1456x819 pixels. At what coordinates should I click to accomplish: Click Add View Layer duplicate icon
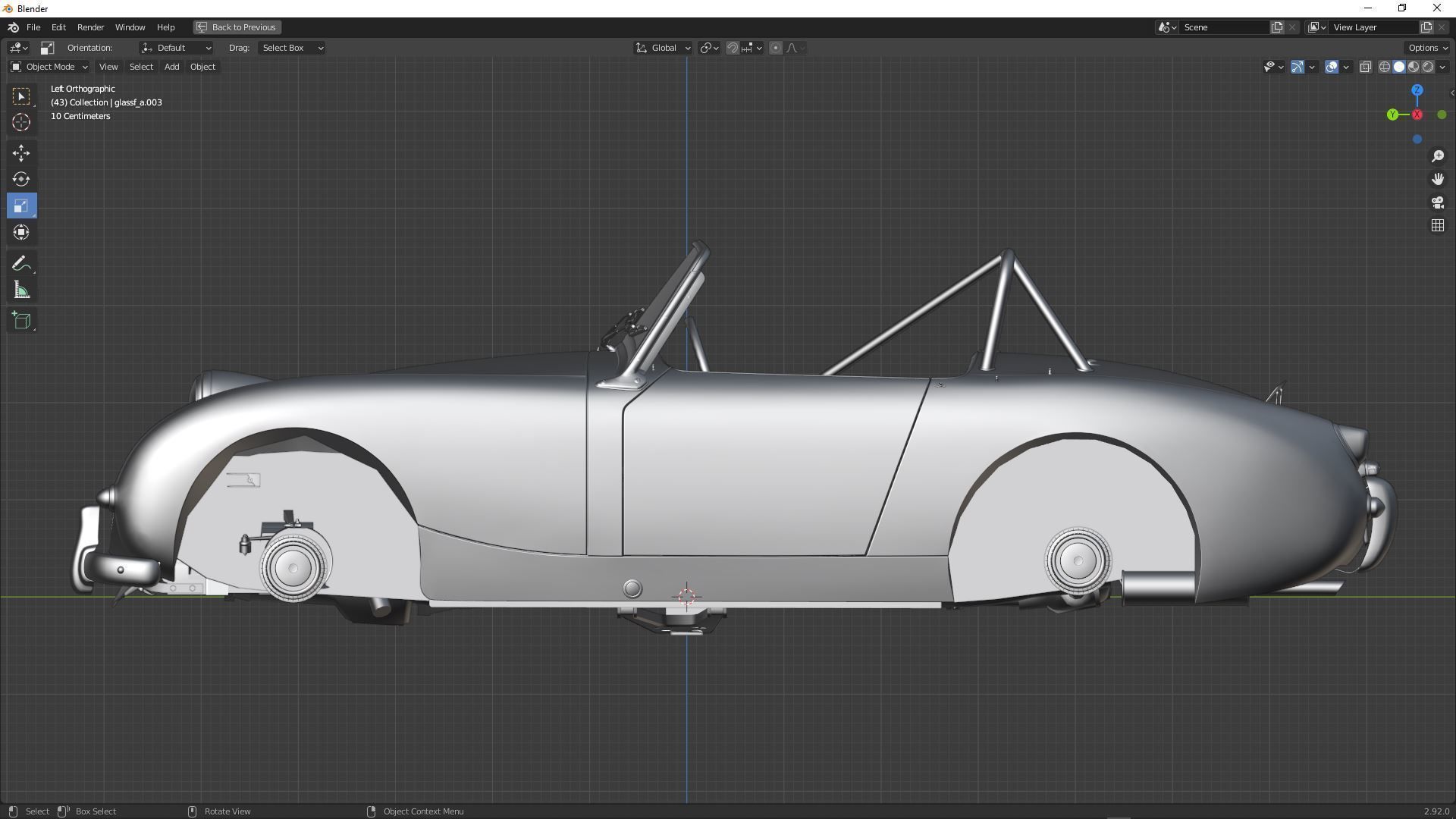pyautogui.click(x=1426, y=27)
